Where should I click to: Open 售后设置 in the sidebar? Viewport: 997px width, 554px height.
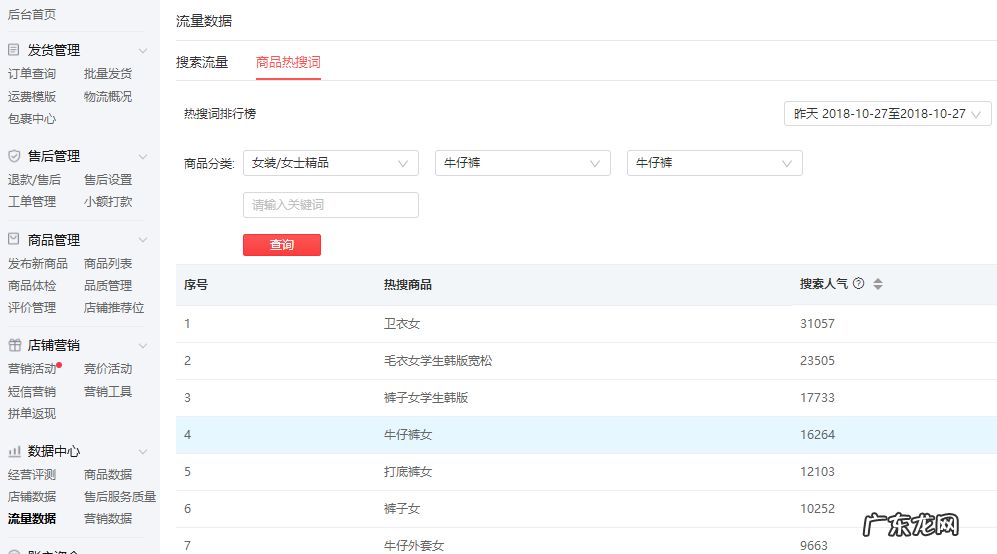coord(108,180)
